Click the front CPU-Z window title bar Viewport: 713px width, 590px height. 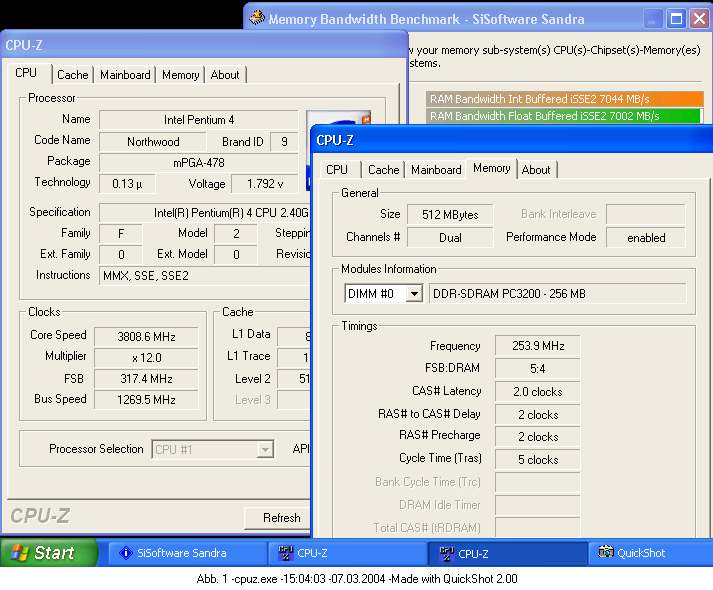(x=512, y=140)
